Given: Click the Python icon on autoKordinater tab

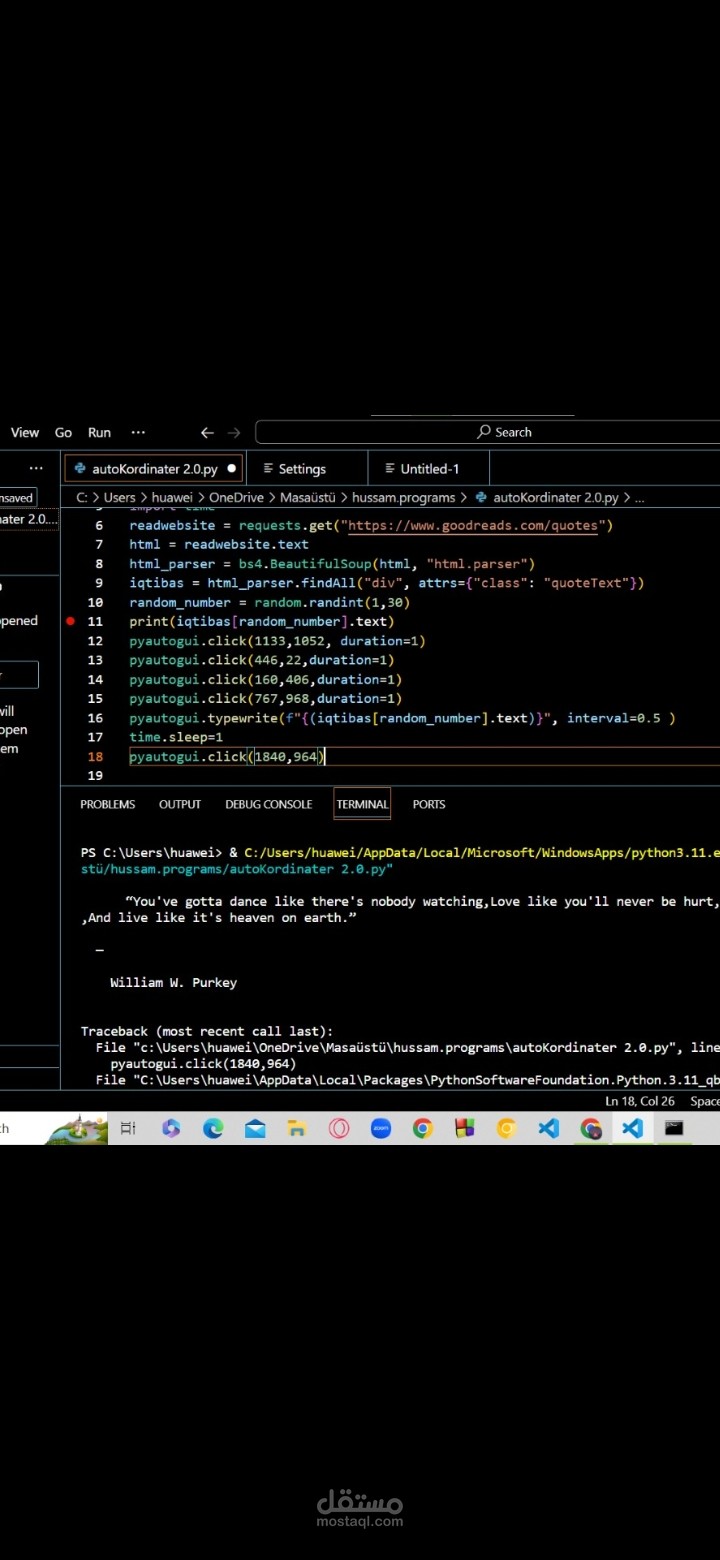Looking at the screenshot, I should 80,468.
